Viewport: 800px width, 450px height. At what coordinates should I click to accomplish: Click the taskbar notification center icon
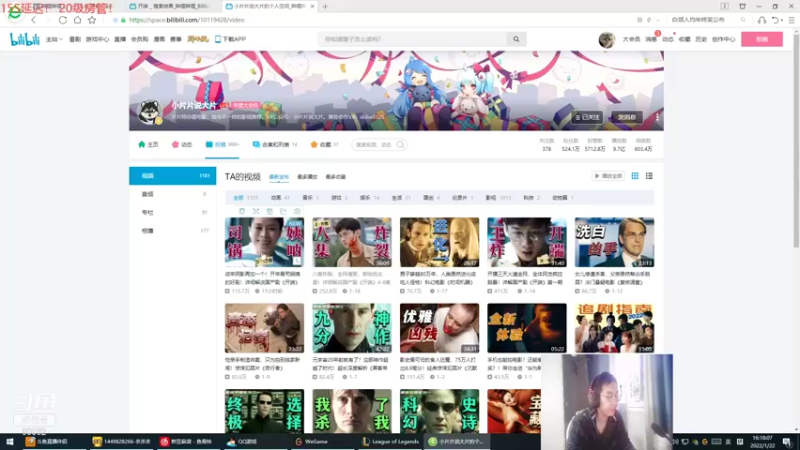click(x=787, y=442)
